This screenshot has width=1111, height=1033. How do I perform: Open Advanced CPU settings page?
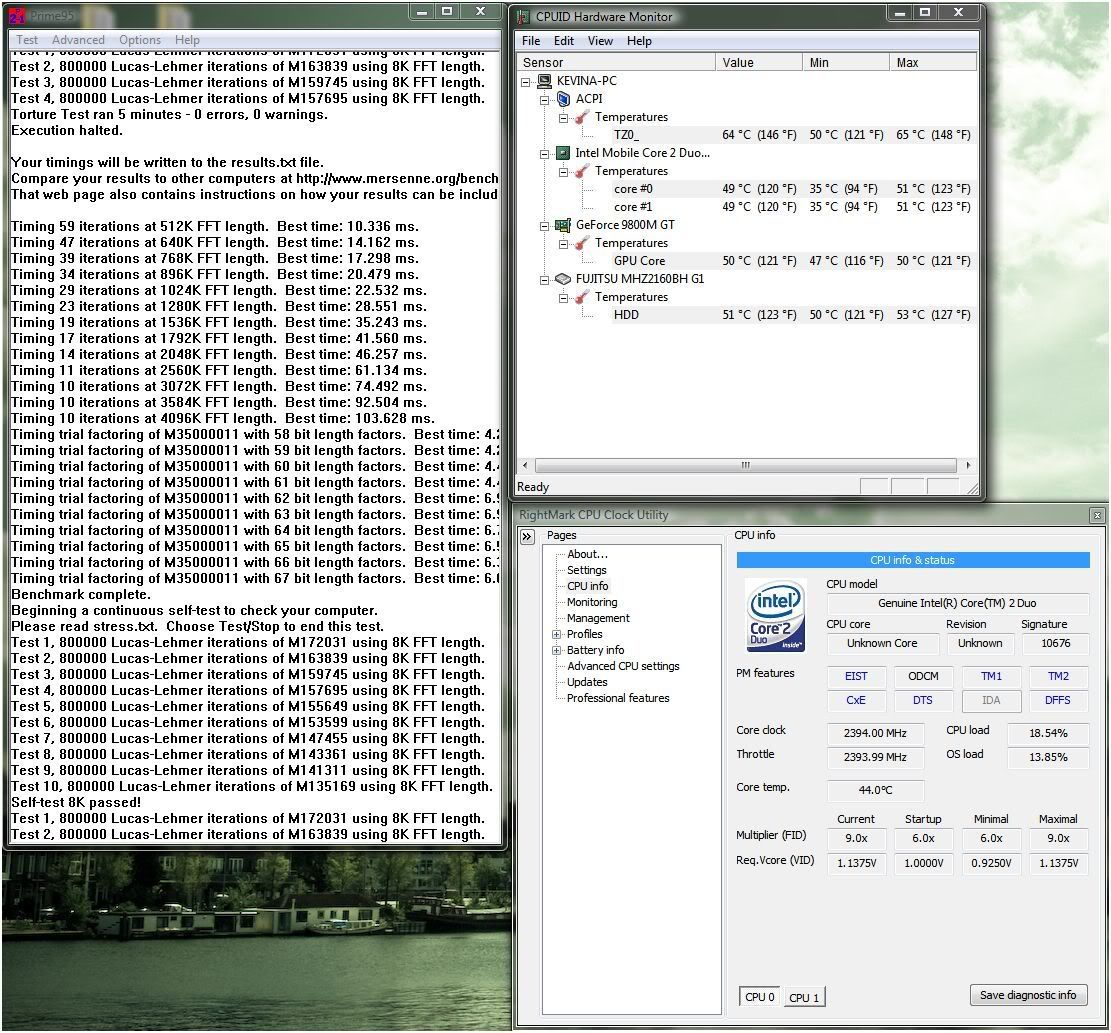623,666
